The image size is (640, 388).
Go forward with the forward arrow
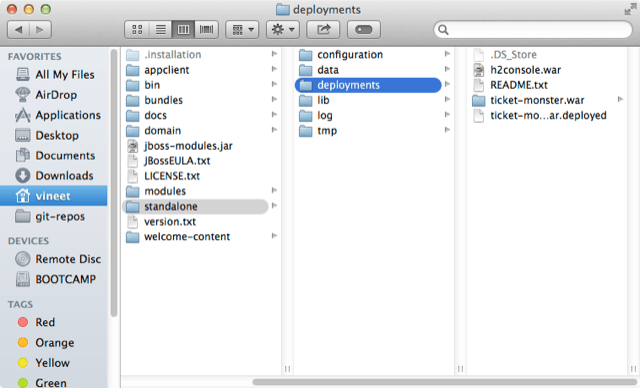click(40, 30)
